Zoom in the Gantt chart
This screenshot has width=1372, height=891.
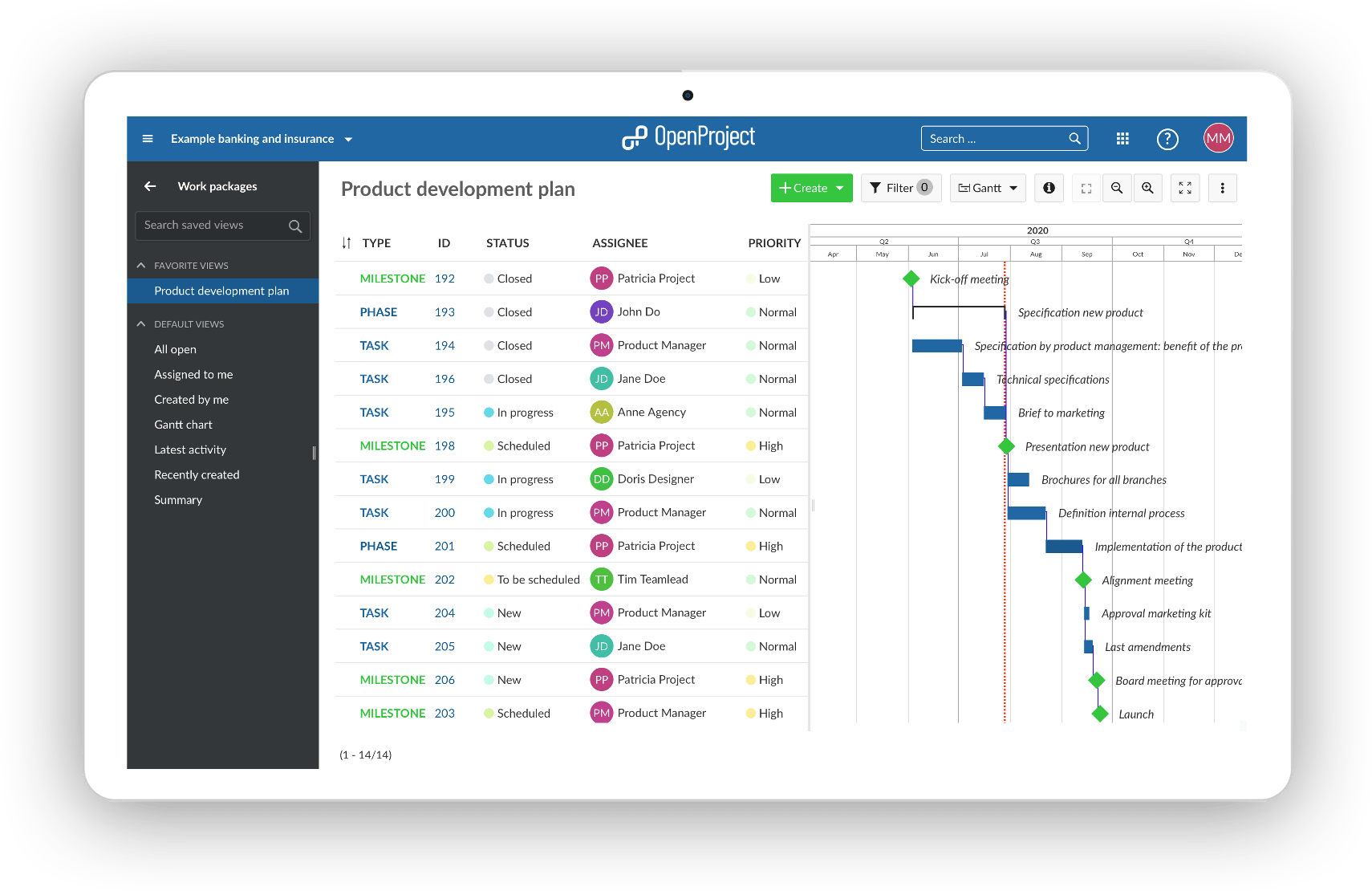pyautogui.click(x=1147, y=188)
